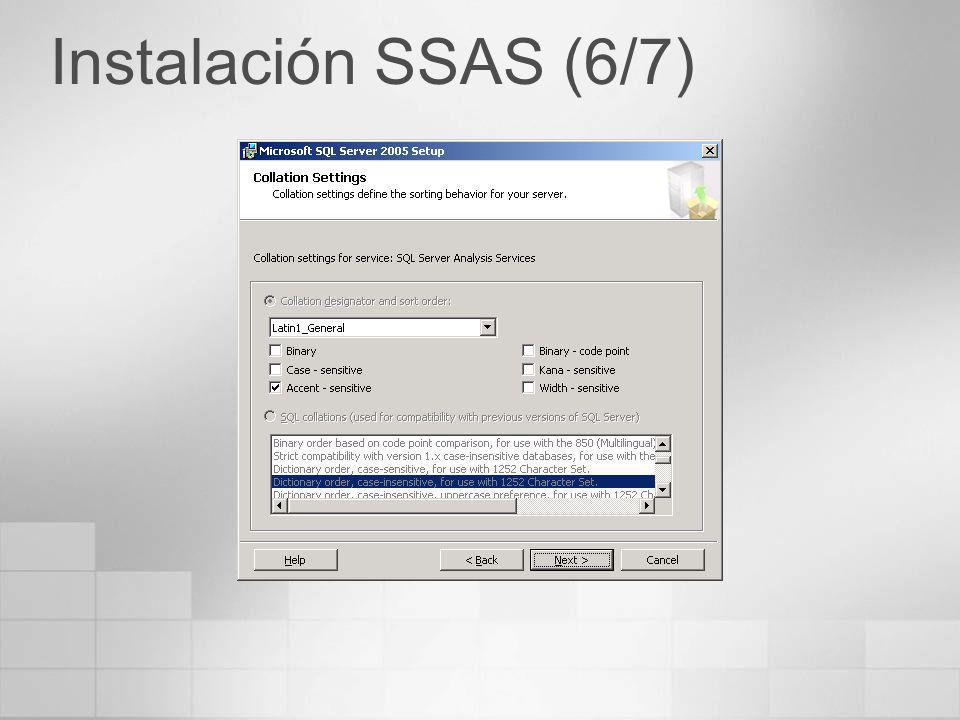Go back with the < Back button
Viewport: 960px width, 720px height.
pyautogui.click(x=482, y=560)
